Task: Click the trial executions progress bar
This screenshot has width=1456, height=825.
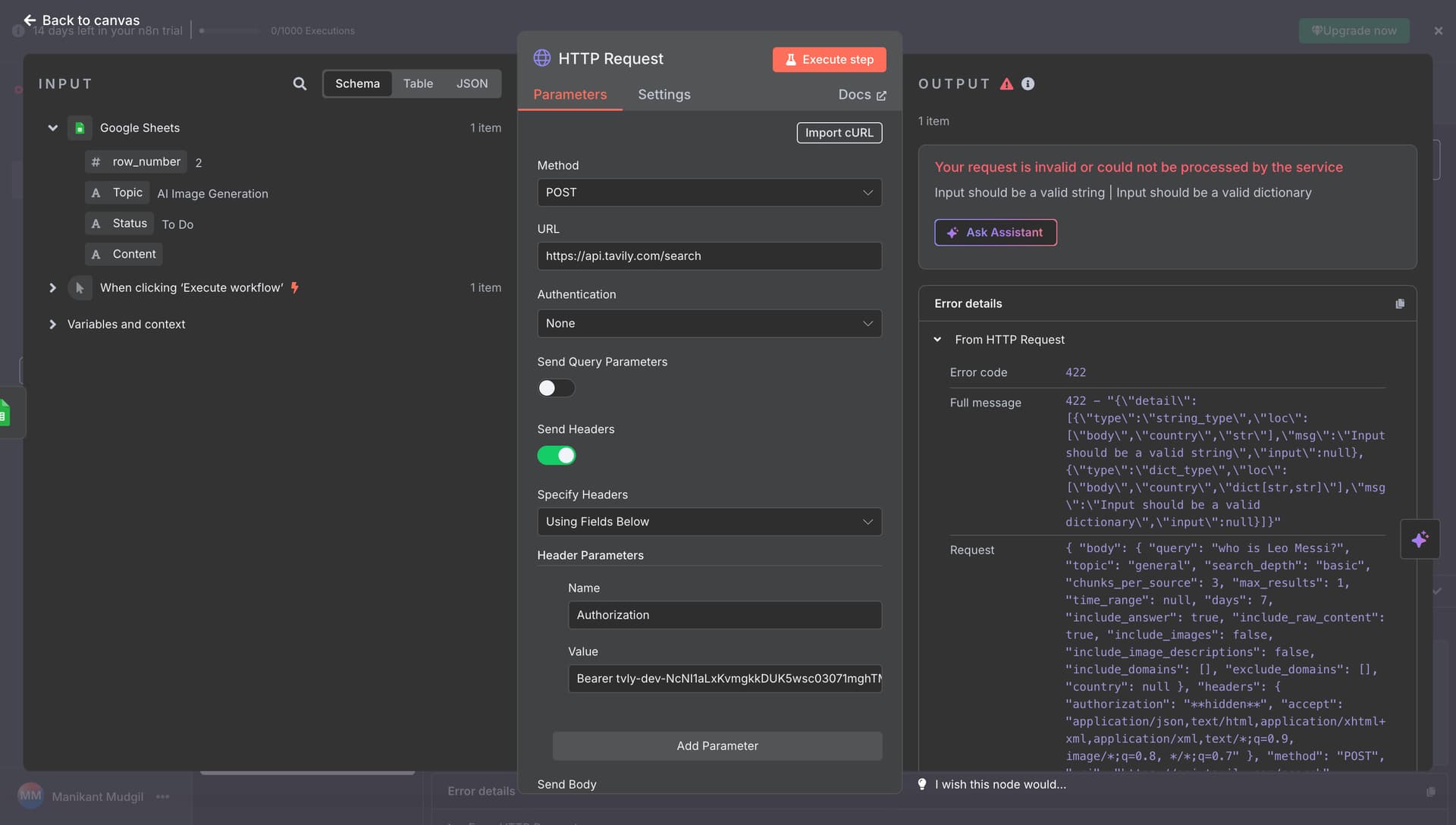Action: [229, 31]
